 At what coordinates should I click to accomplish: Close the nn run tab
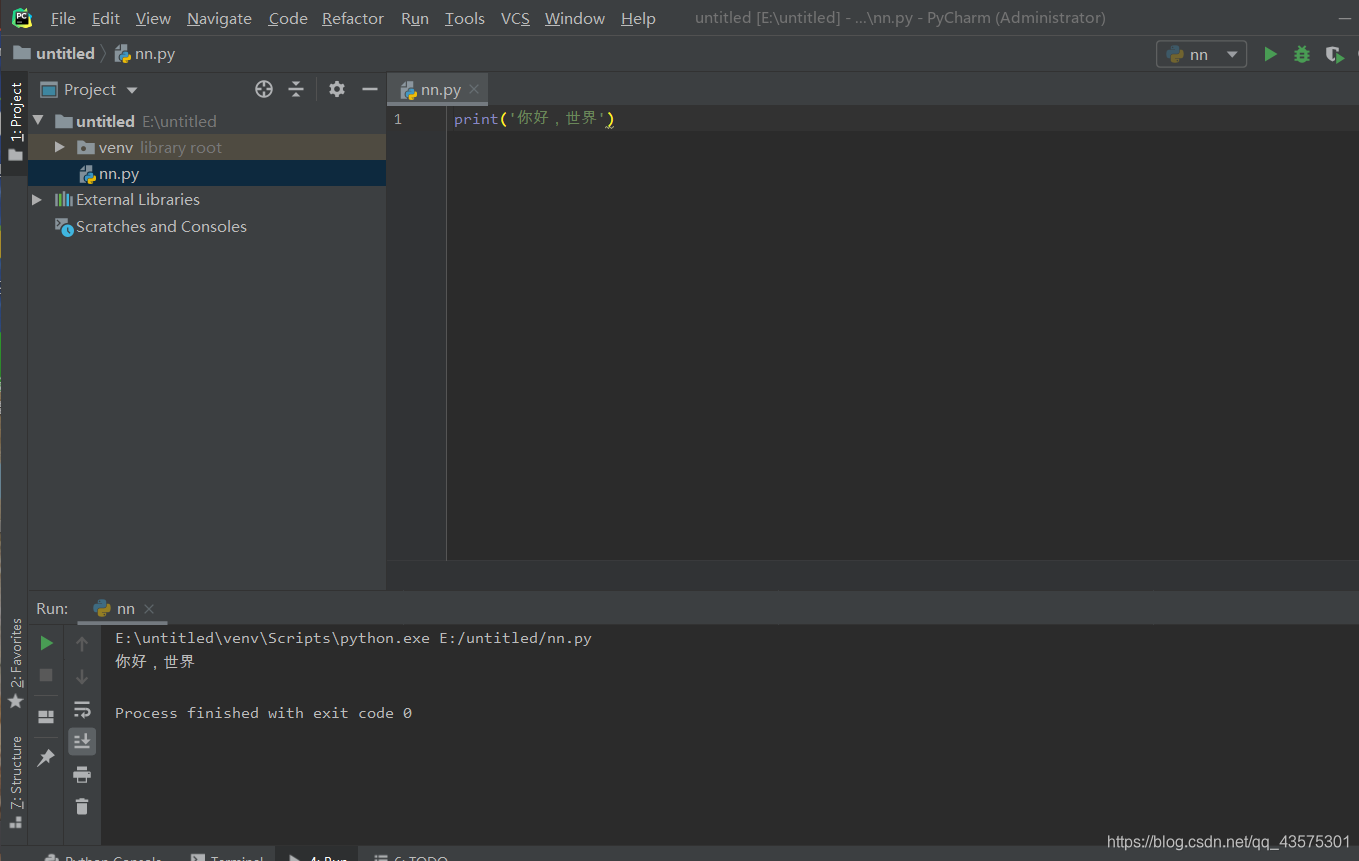coord(149,609)
